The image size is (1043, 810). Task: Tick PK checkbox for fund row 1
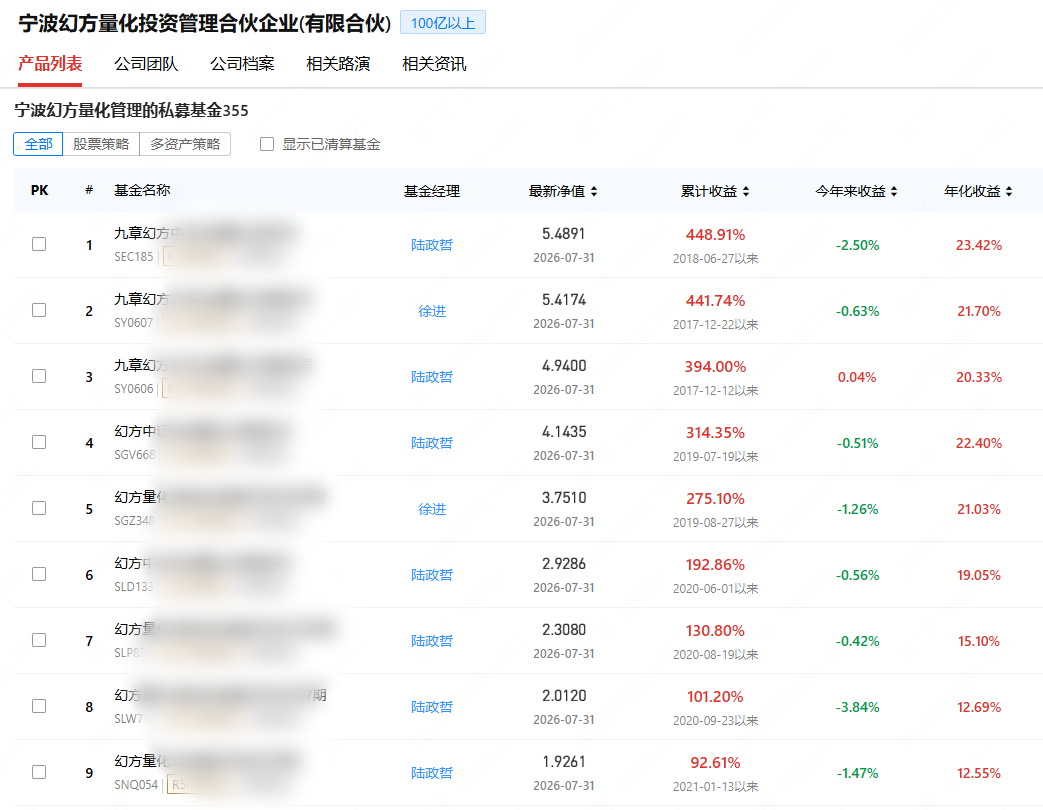click(39, 244)
